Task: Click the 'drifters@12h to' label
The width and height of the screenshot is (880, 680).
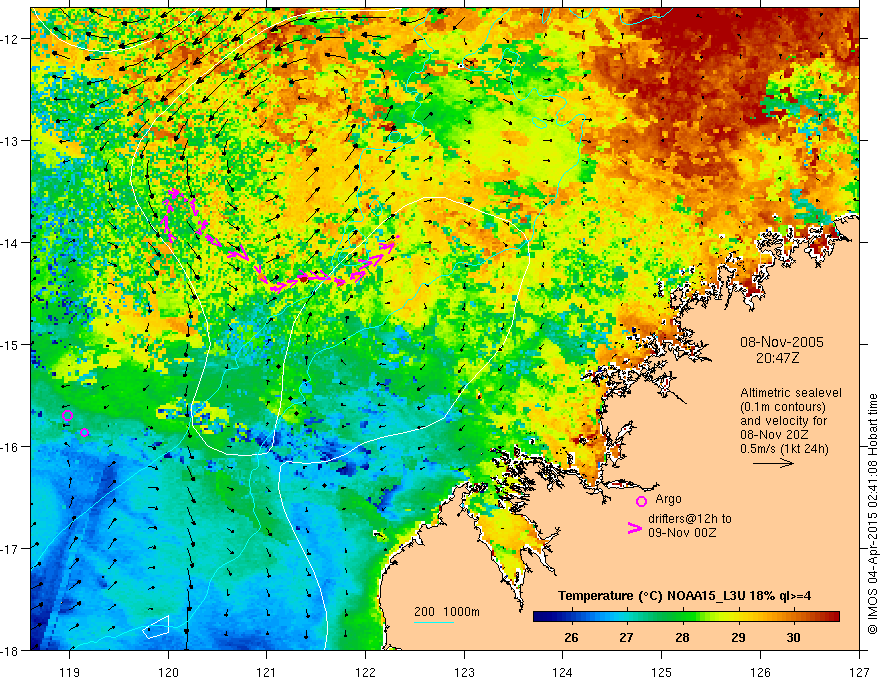Action: pyautogui.click(x=690, y=519)
